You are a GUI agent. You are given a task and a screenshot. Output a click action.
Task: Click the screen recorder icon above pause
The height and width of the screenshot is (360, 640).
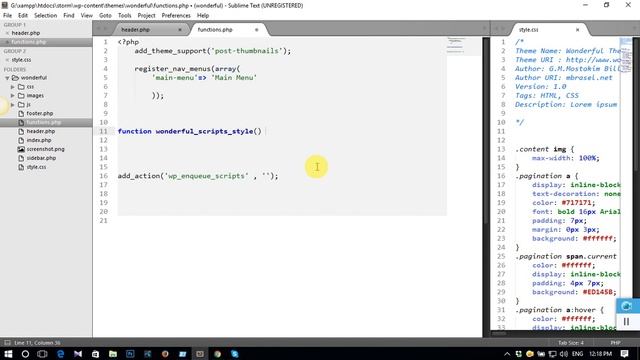click(x=627, y=306)
